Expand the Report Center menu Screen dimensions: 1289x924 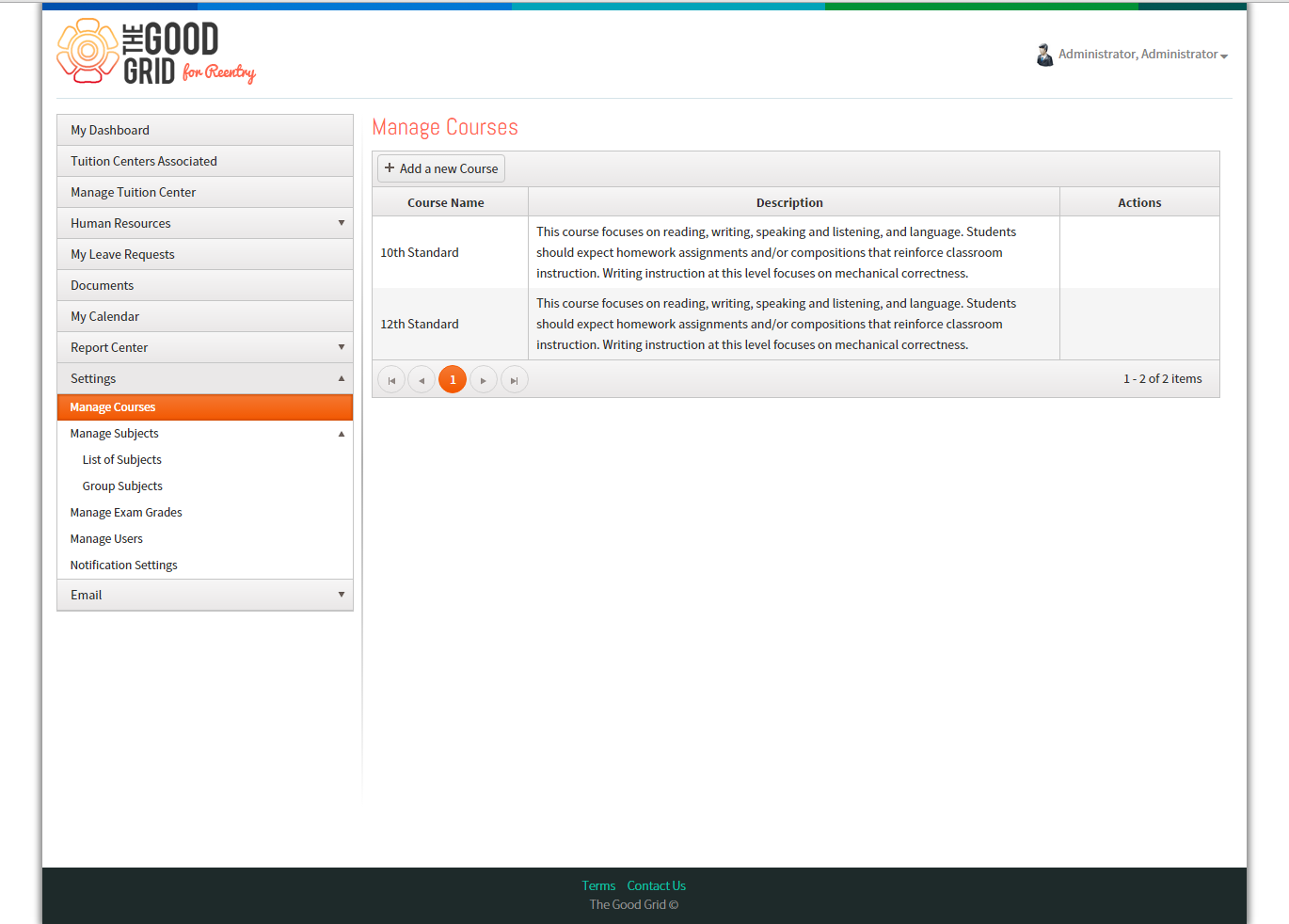click(x=205, y=347)
